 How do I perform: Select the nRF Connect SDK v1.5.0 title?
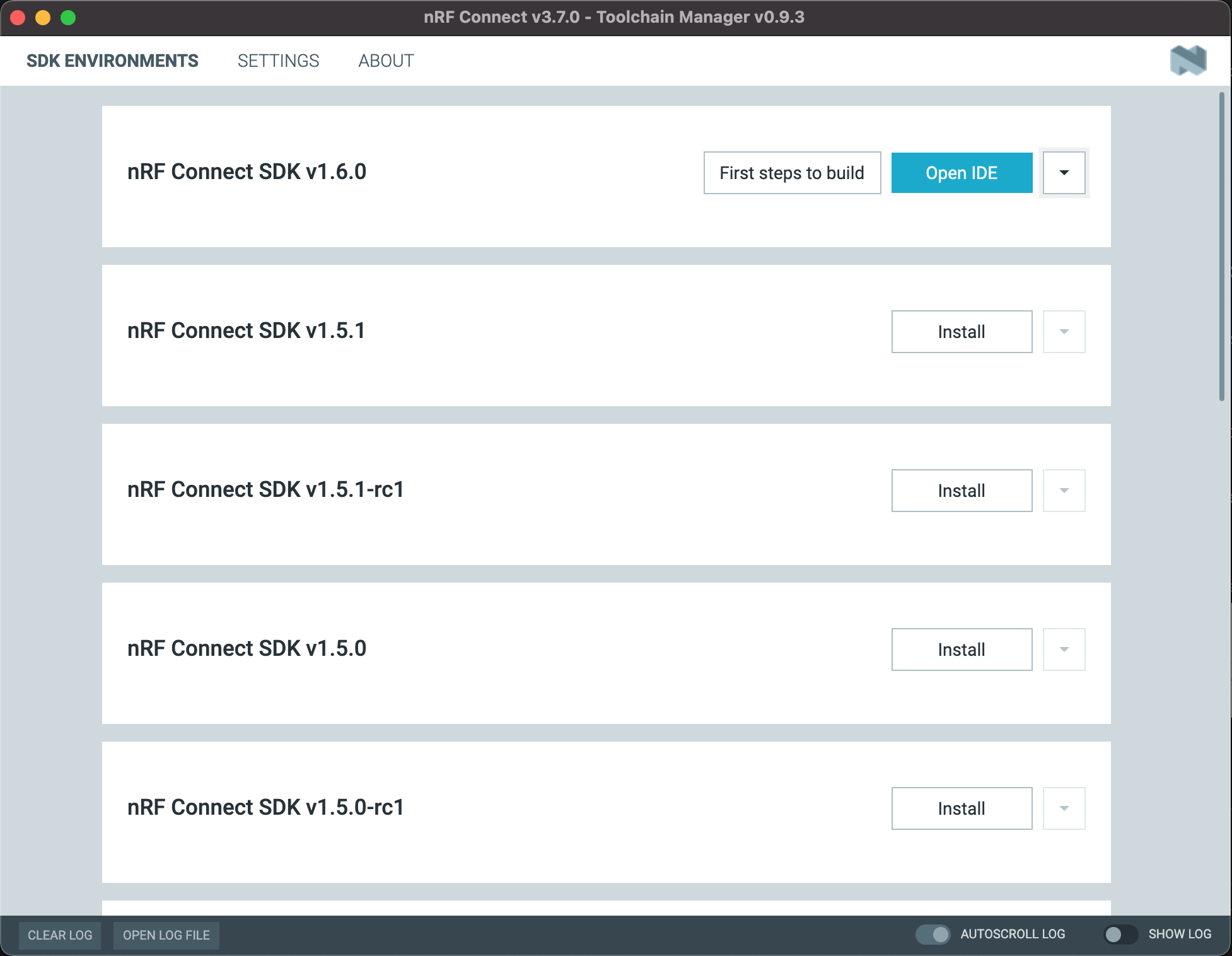[247, 648]
